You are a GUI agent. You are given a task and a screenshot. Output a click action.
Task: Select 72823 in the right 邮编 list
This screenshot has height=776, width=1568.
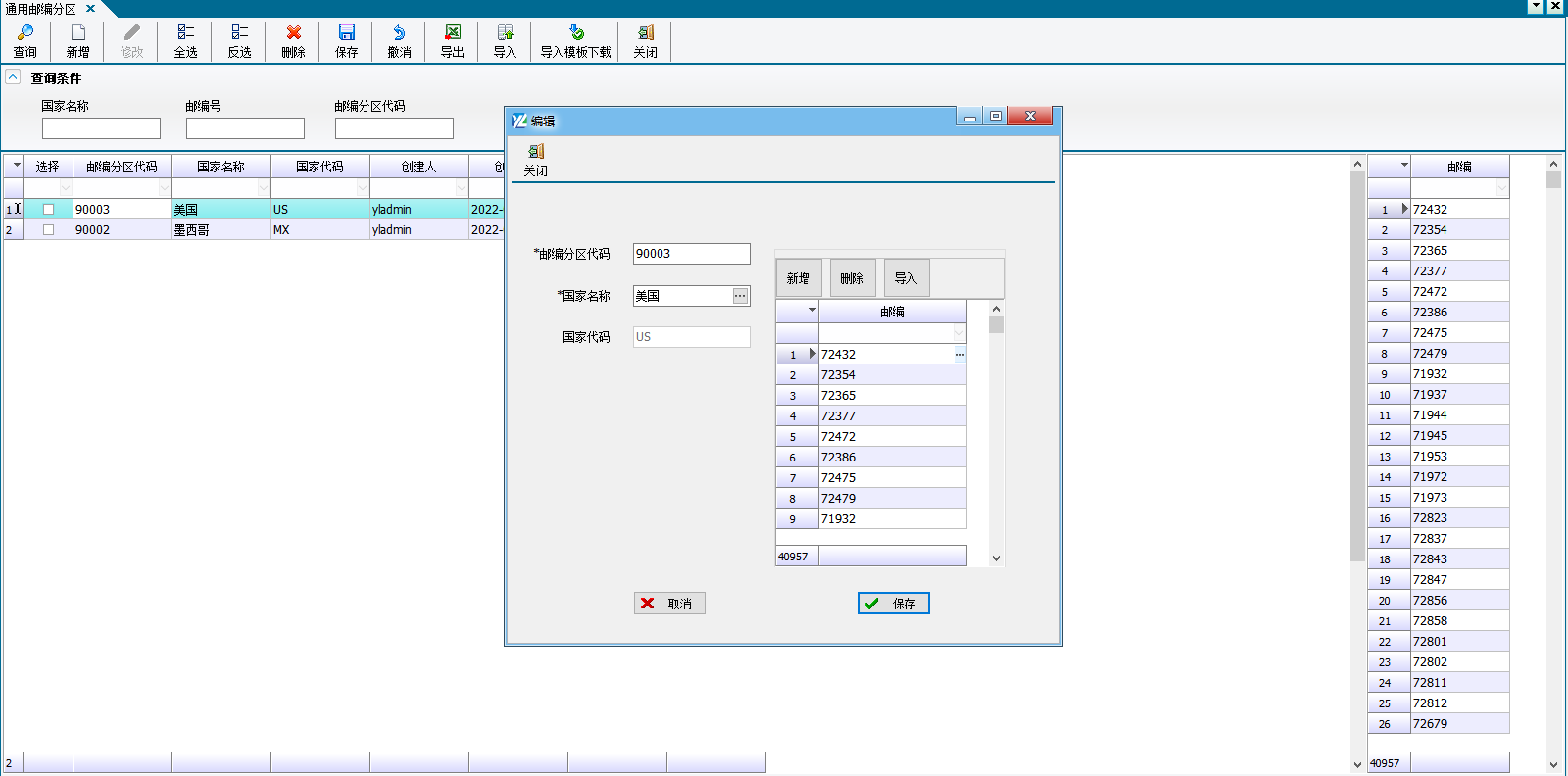click(1460, 518)
